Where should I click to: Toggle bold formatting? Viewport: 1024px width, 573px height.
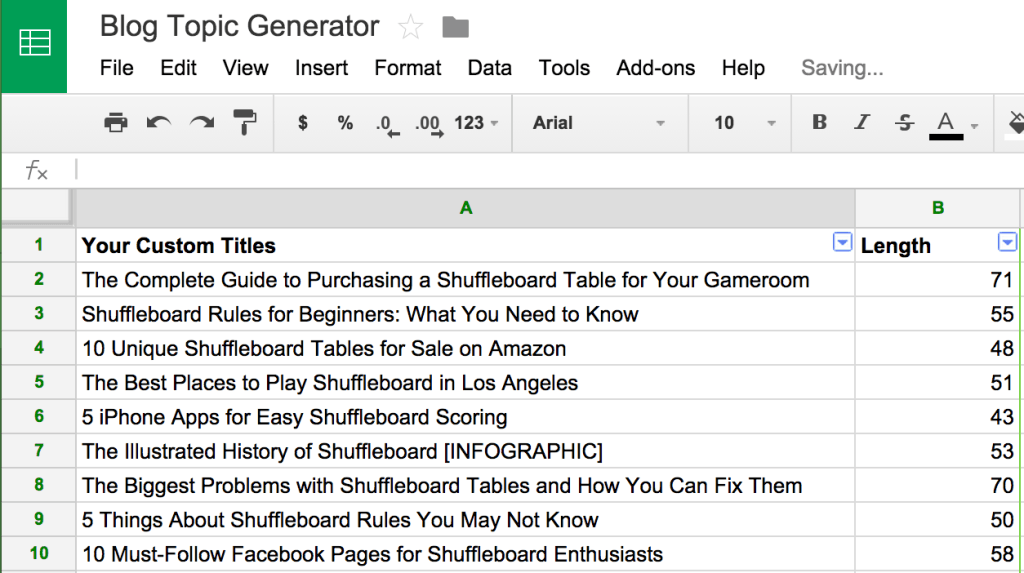click(x=819, y=122)
